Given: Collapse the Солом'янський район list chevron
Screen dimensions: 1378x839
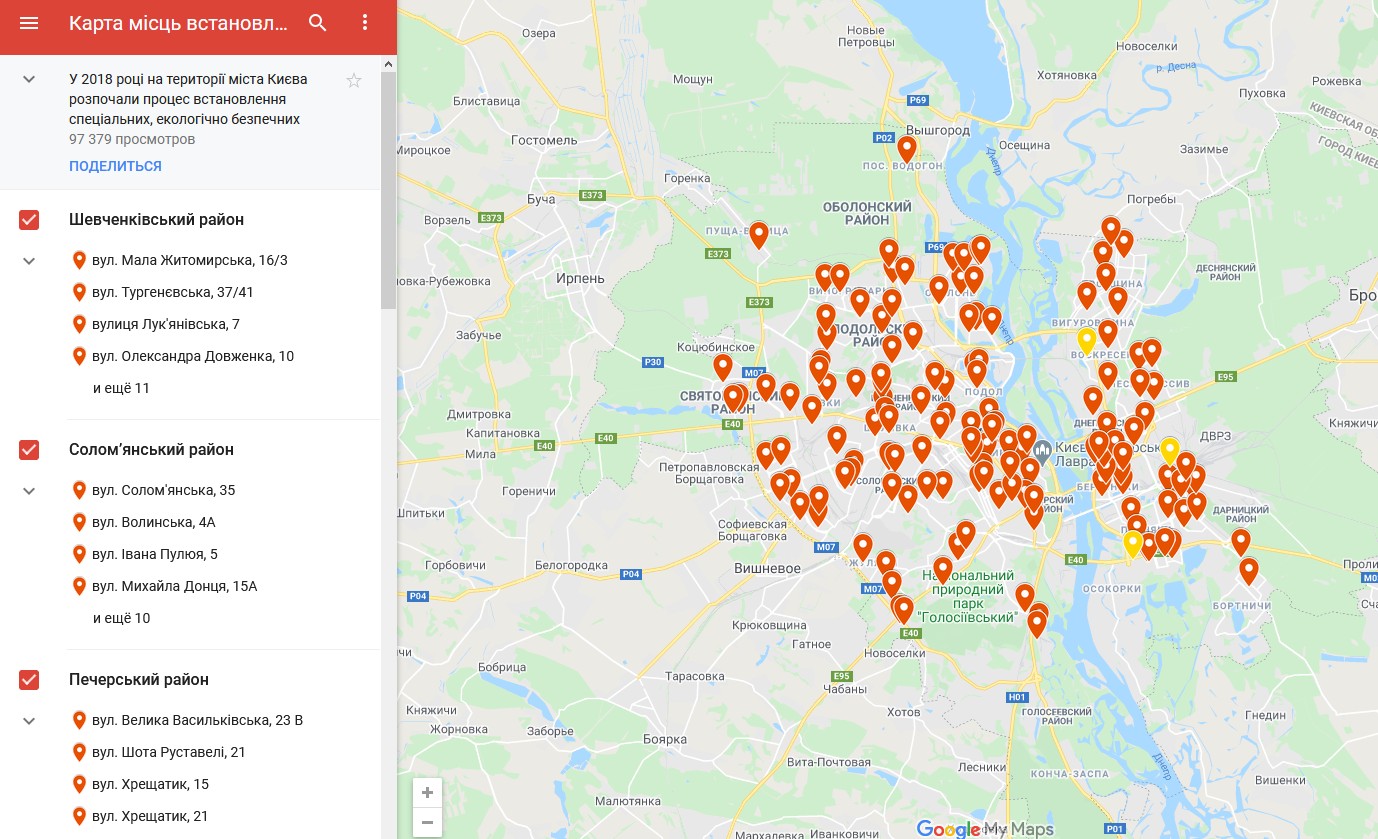Looking at the screenshot, I should pos(29,491).
